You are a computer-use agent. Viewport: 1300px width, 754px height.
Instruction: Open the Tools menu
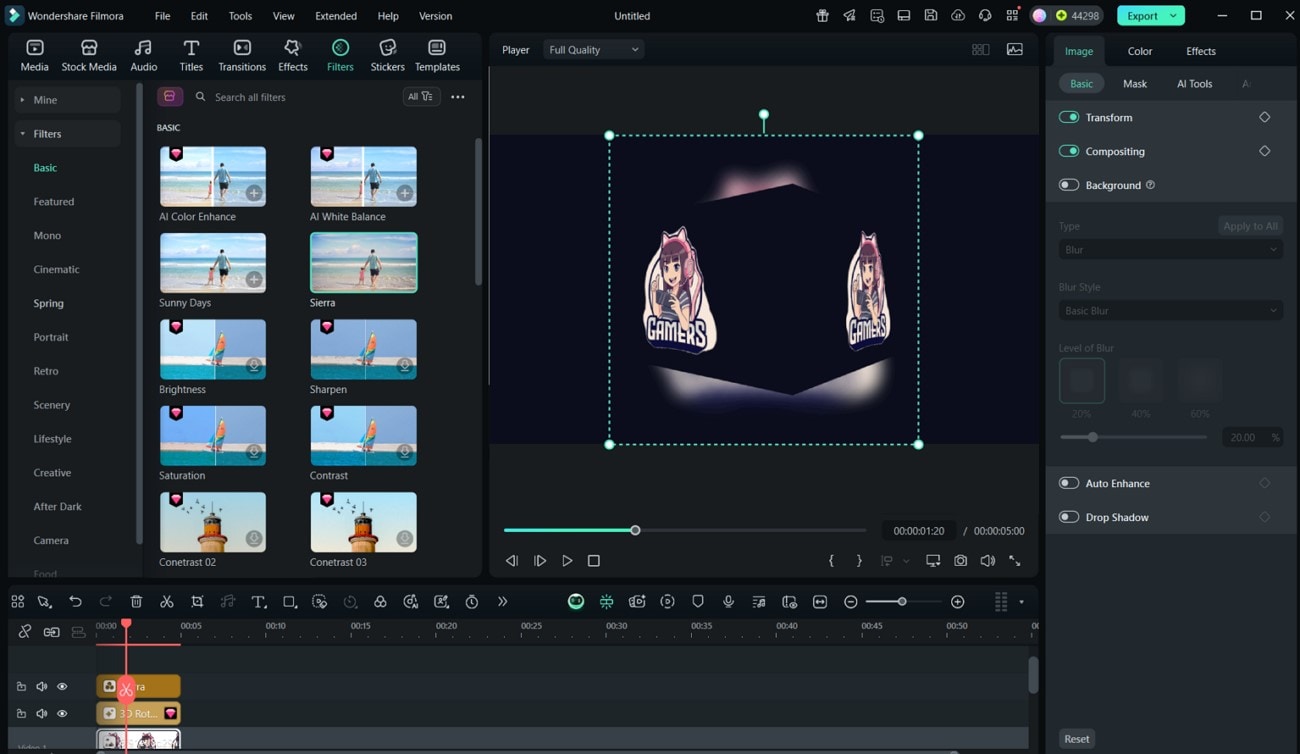(x=240, y=16)
